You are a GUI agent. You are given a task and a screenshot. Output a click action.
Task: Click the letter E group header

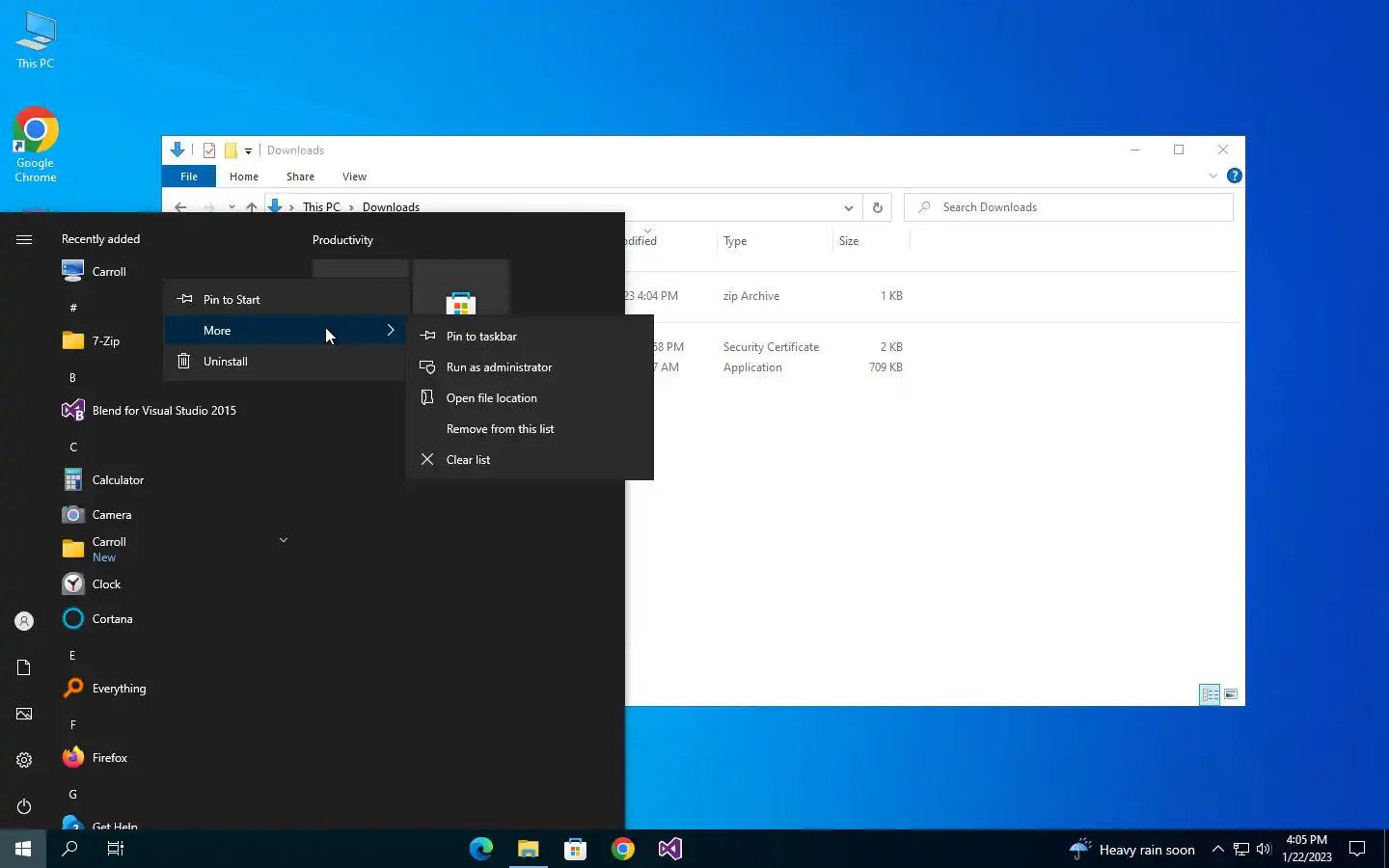click(72, 655)
